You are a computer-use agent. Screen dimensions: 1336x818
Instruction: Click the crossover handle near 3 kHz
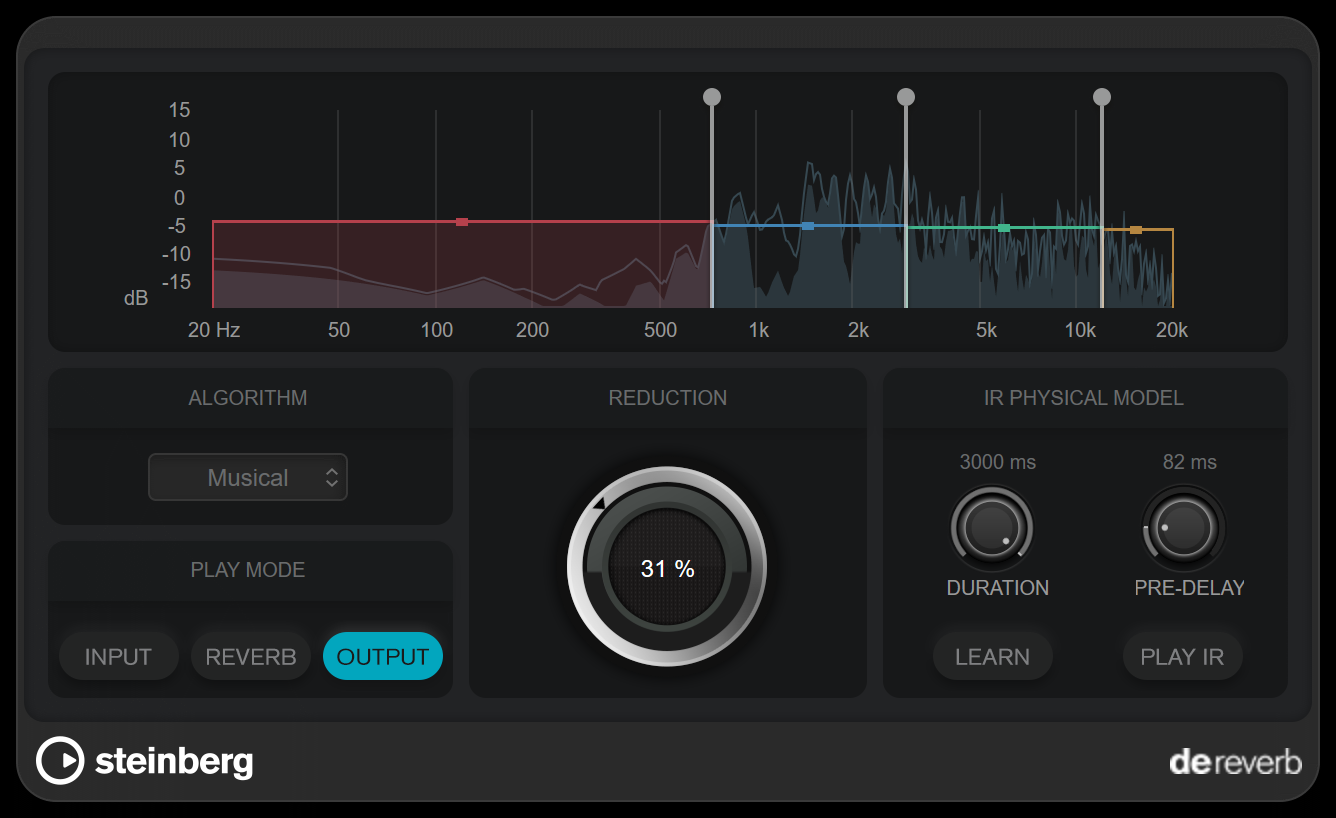tap(906, 97)
